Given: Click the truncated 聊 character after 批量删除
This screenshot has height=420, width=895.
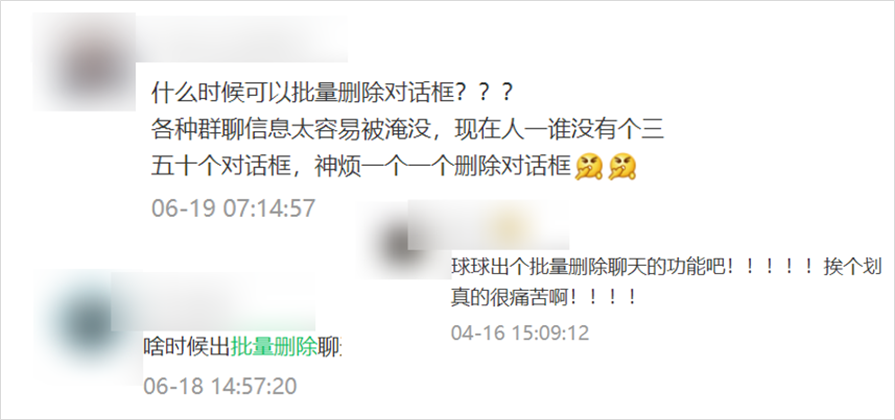Looking at the screenshot, I should [x=329, y=346].
